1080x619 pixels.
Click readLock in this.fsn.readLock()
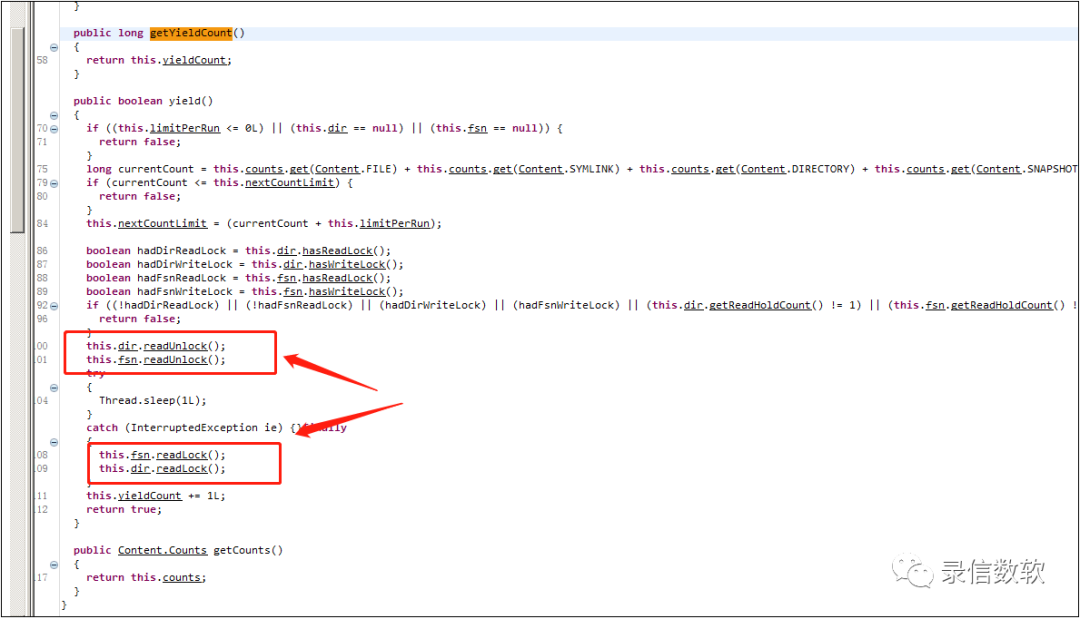point(181,455)
